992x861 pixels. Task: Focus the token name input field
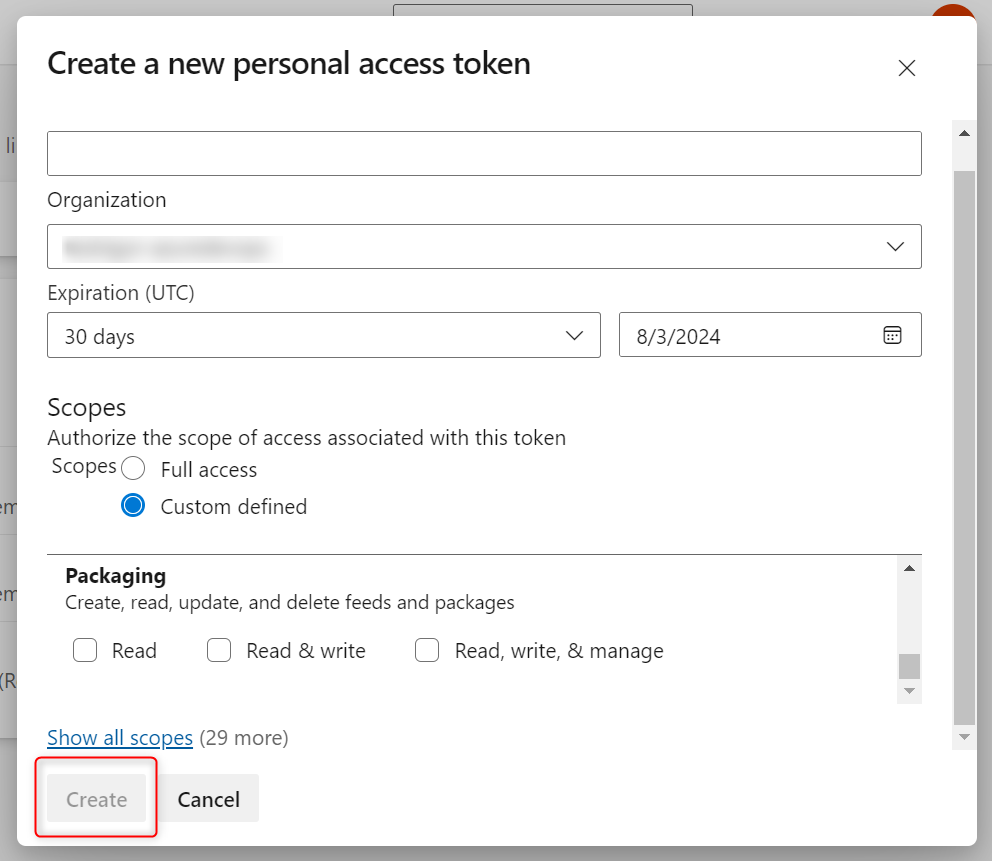(484, 153)
